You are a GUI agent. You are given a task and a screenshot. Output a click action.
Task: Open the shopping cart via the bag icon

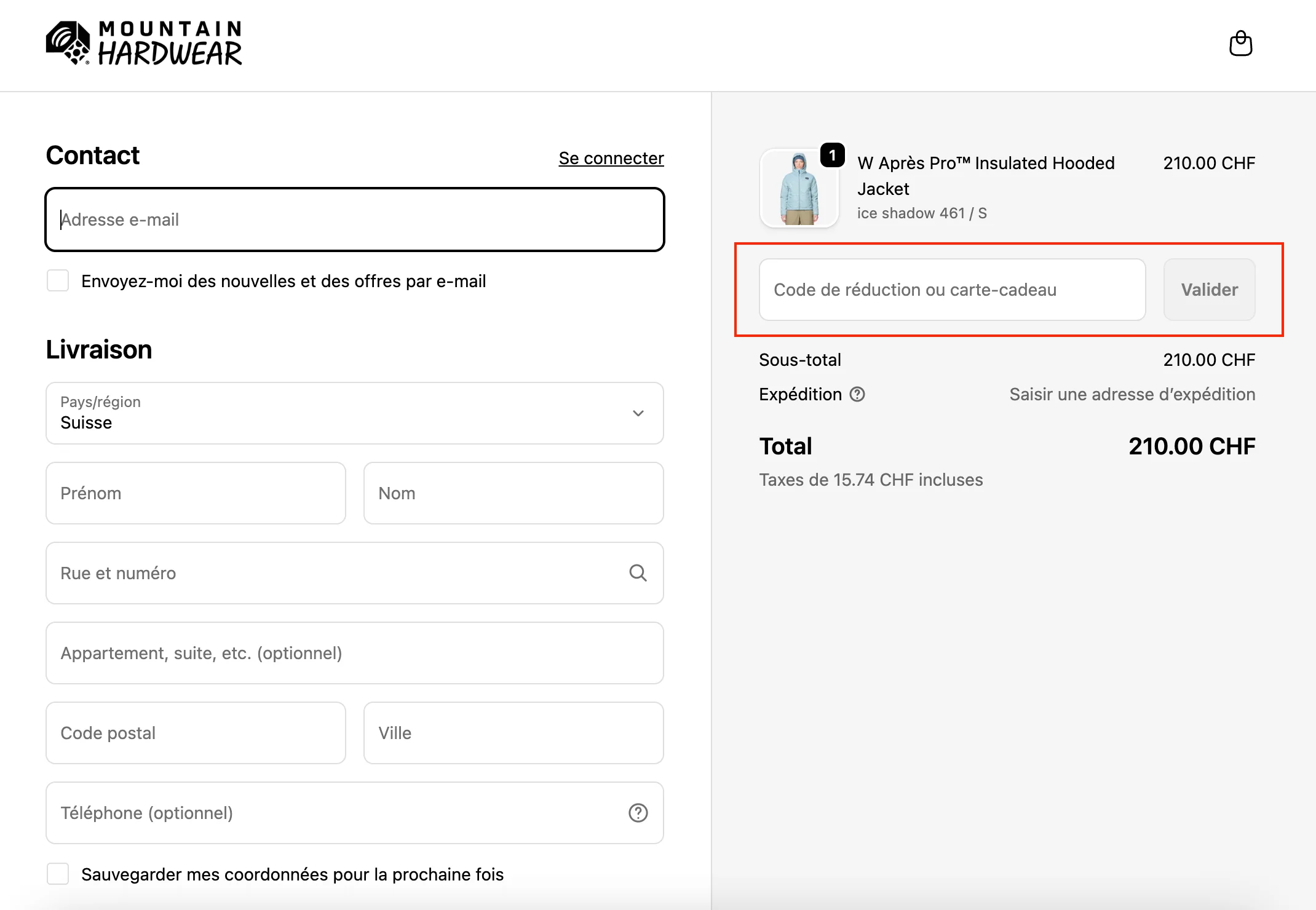point(1240,43)
